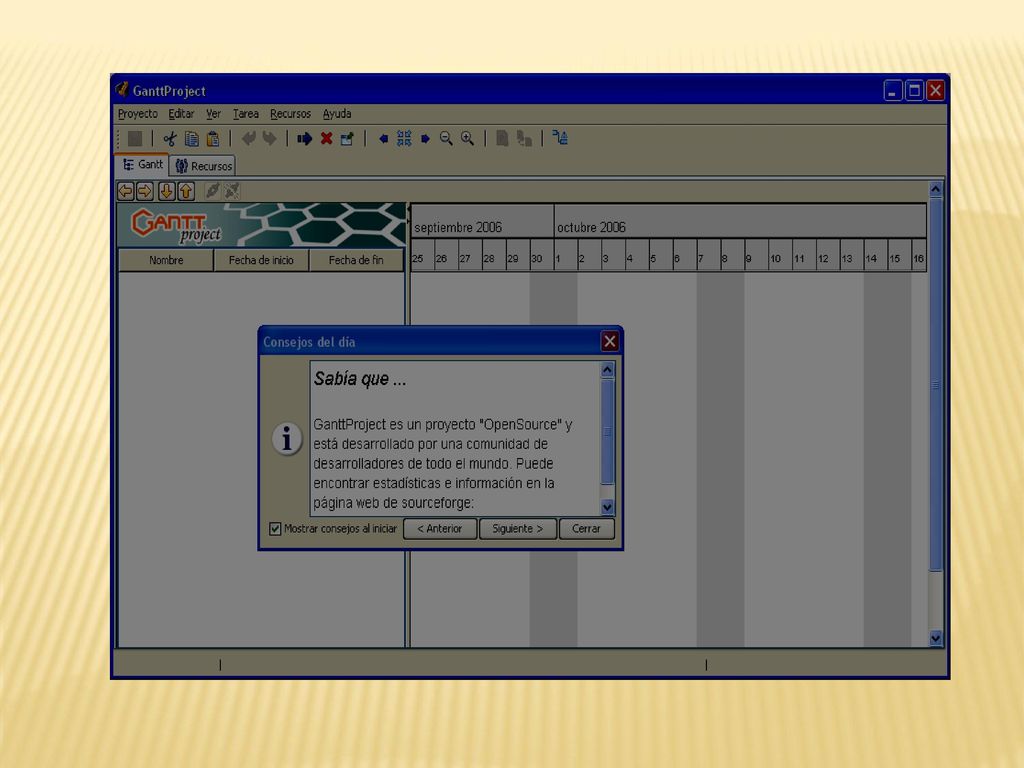Click the < Anterior button
Viewport: 1024px width, 768px height.
coord(440,528)
